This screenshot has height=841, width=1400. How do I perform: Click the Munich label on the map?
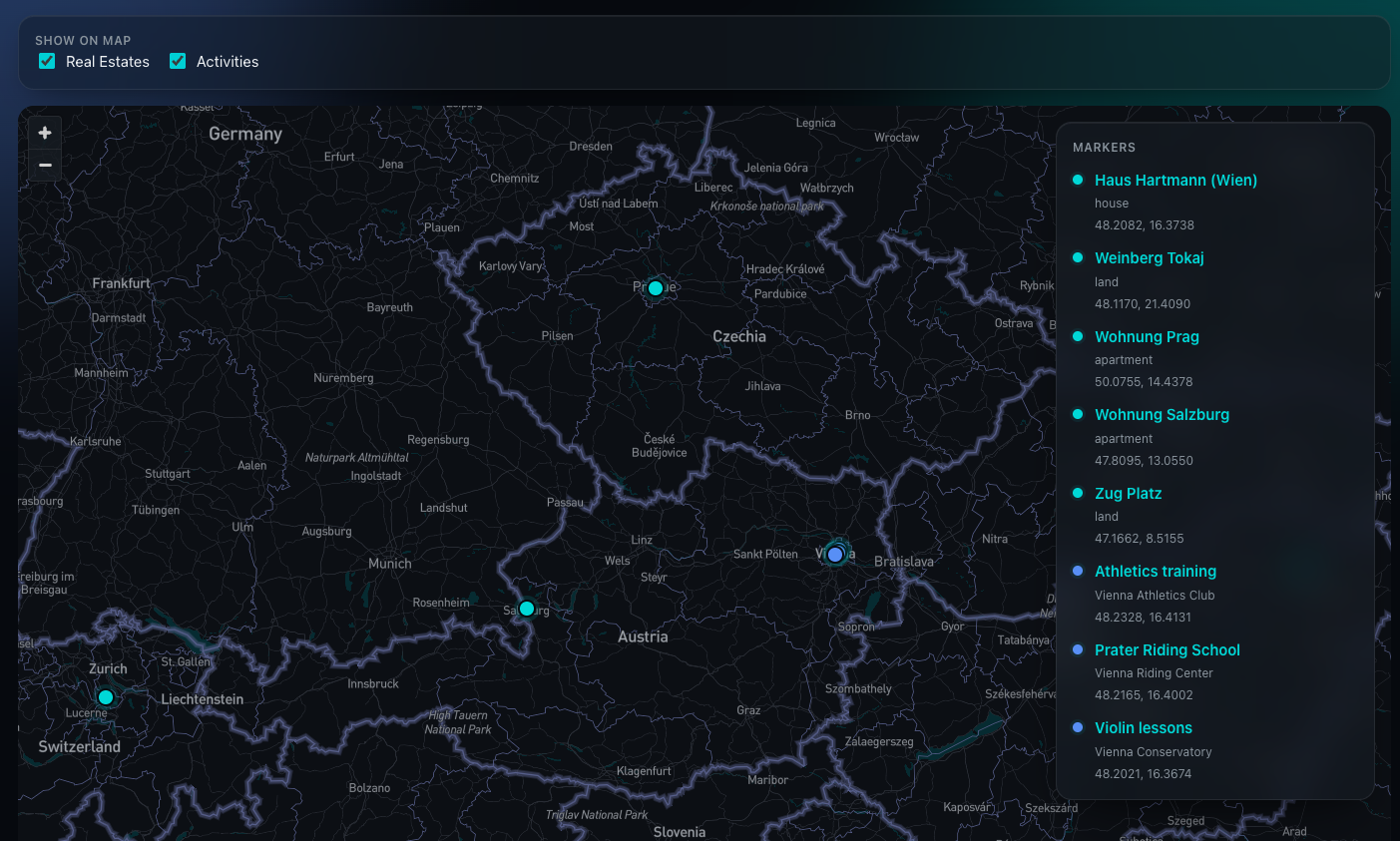(390, 564)
